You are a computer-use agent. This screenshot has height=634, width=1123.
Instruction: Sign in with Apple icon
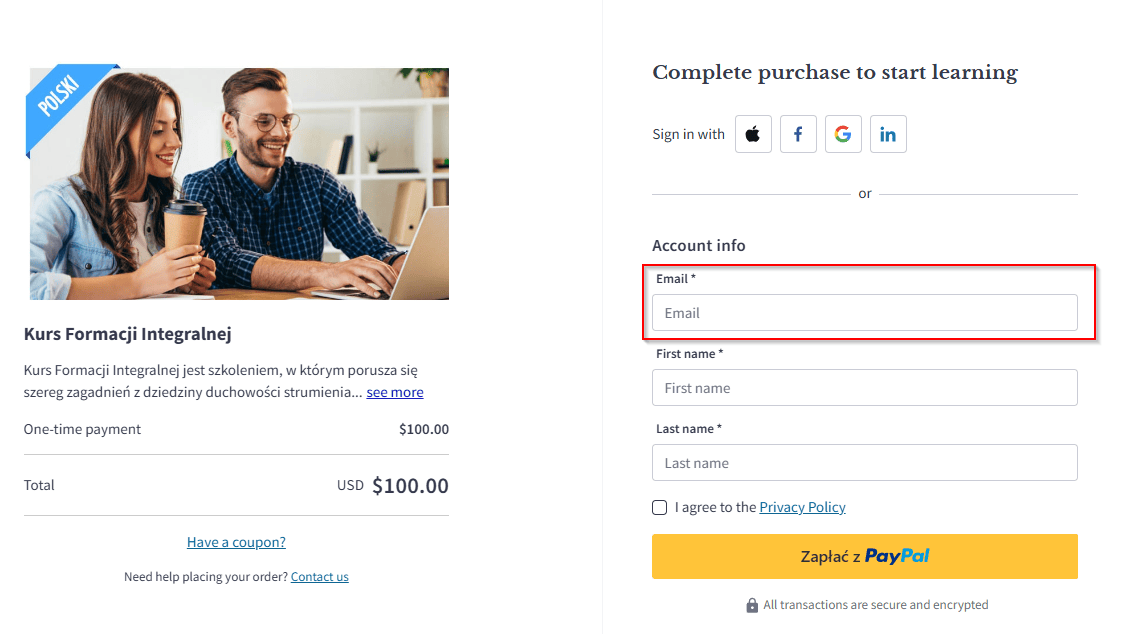pyautogui.click(x=753, y=134)
